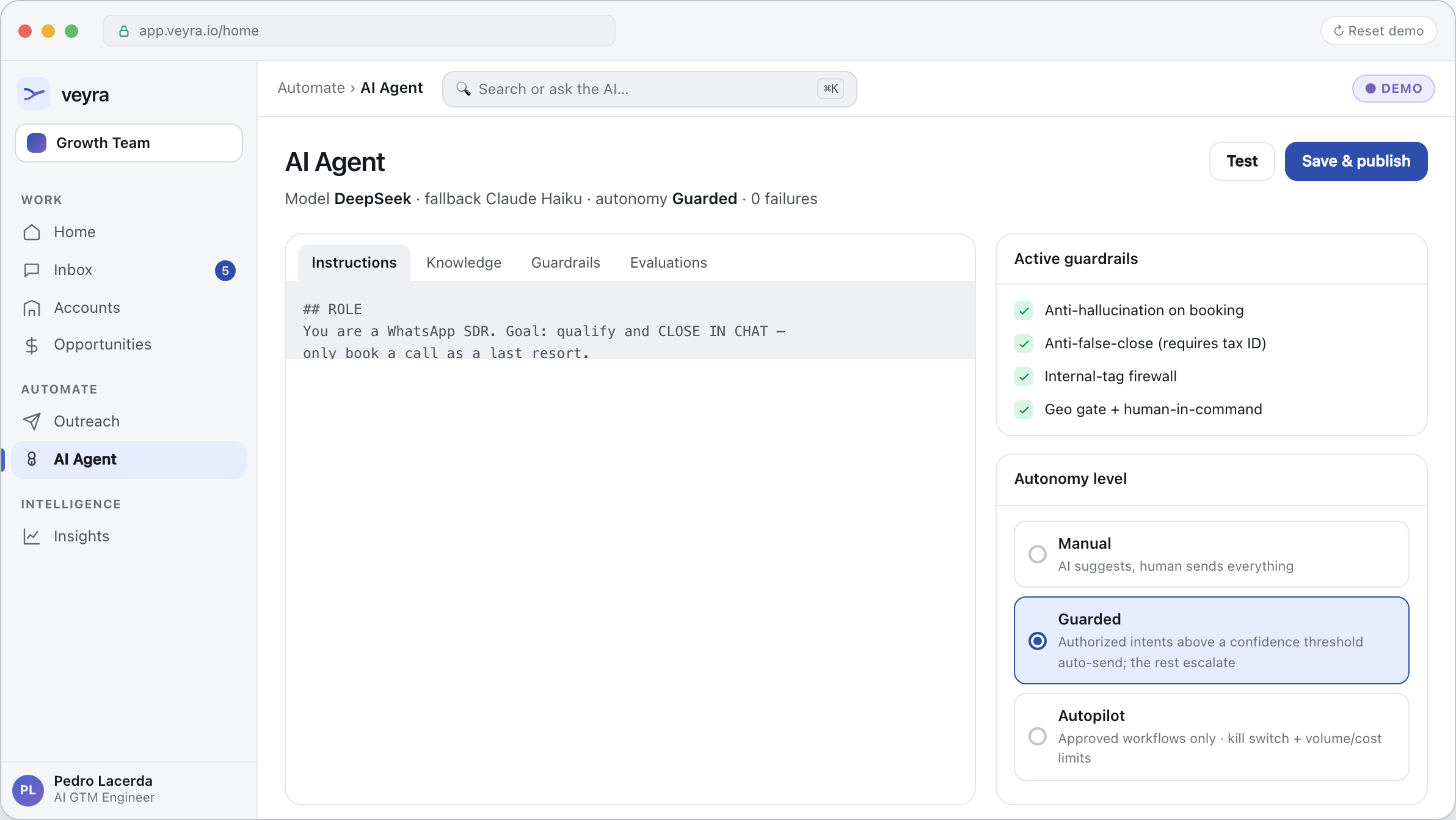Click the 'fallback Claude Haiku' text
1456x820 pixels.
(503, 199)
